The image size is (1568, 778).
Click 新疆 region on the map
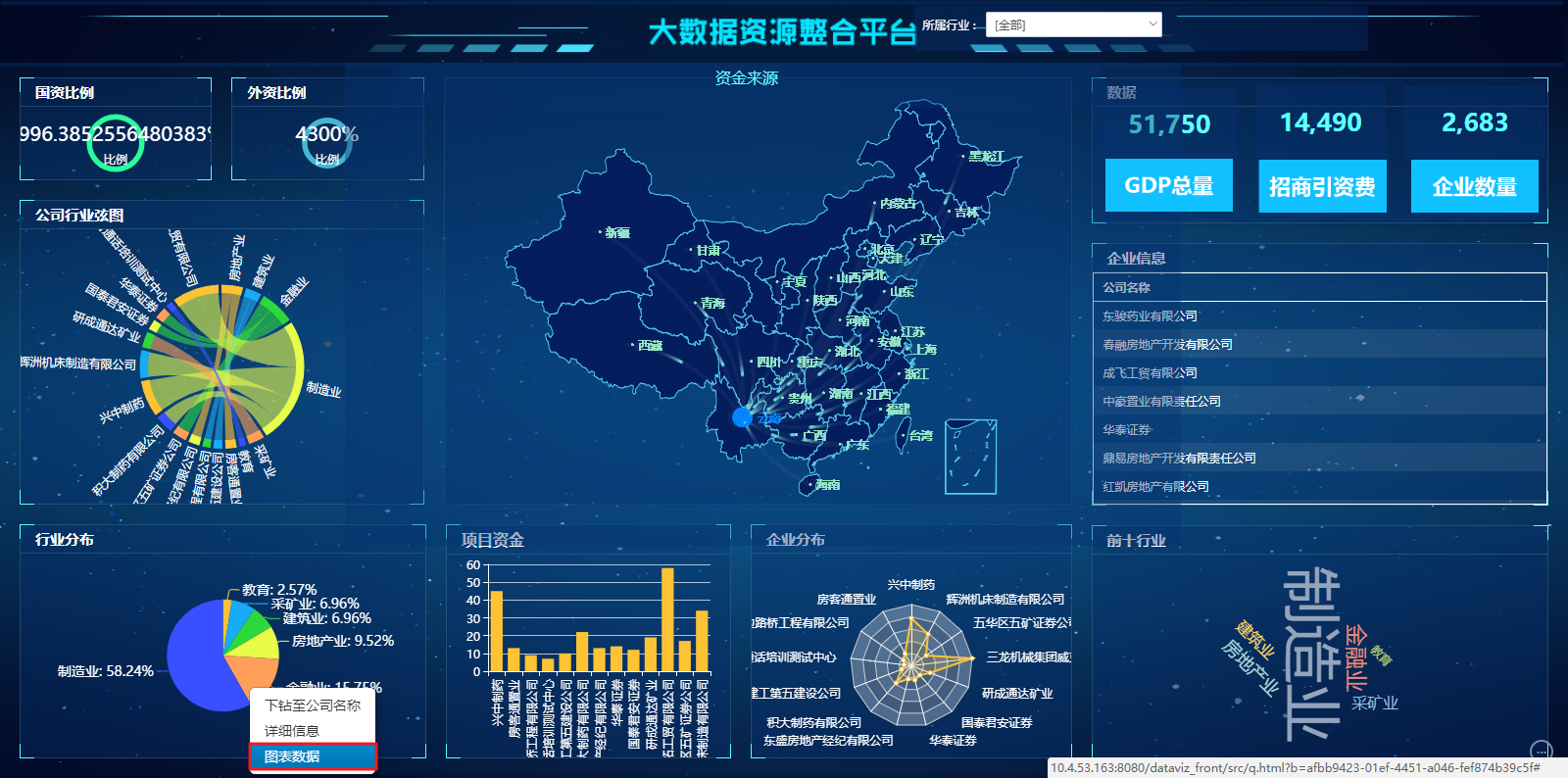point(617,233)
